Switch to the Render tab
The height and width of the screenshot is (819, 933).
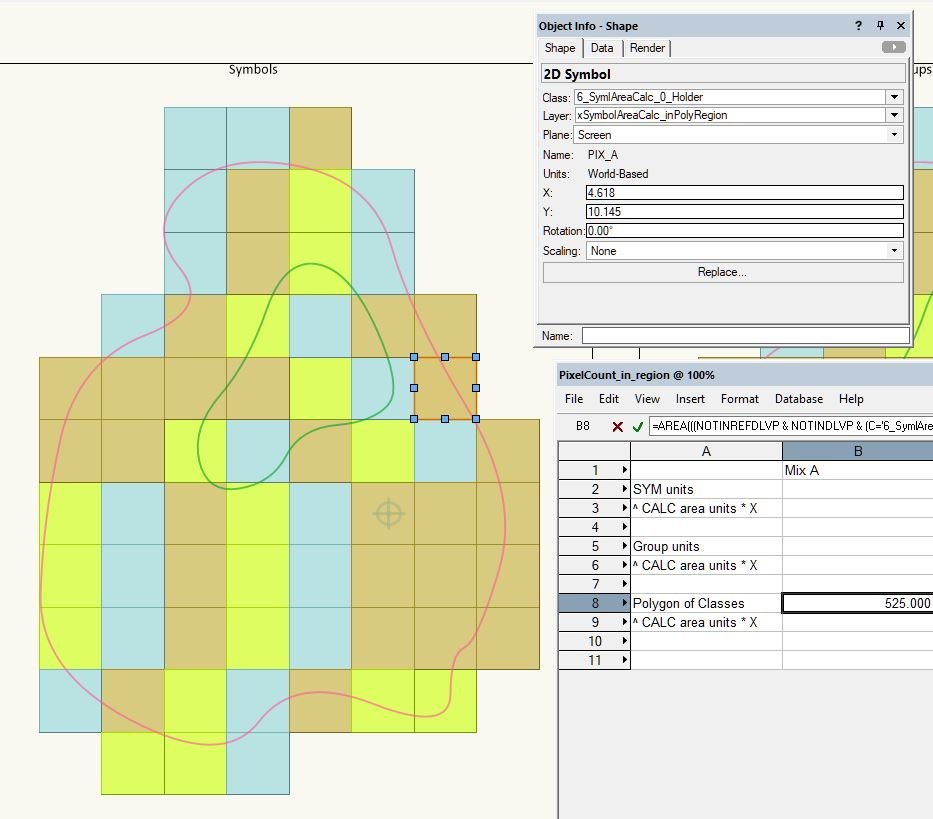pyautogui.click(x=647, y=48)
